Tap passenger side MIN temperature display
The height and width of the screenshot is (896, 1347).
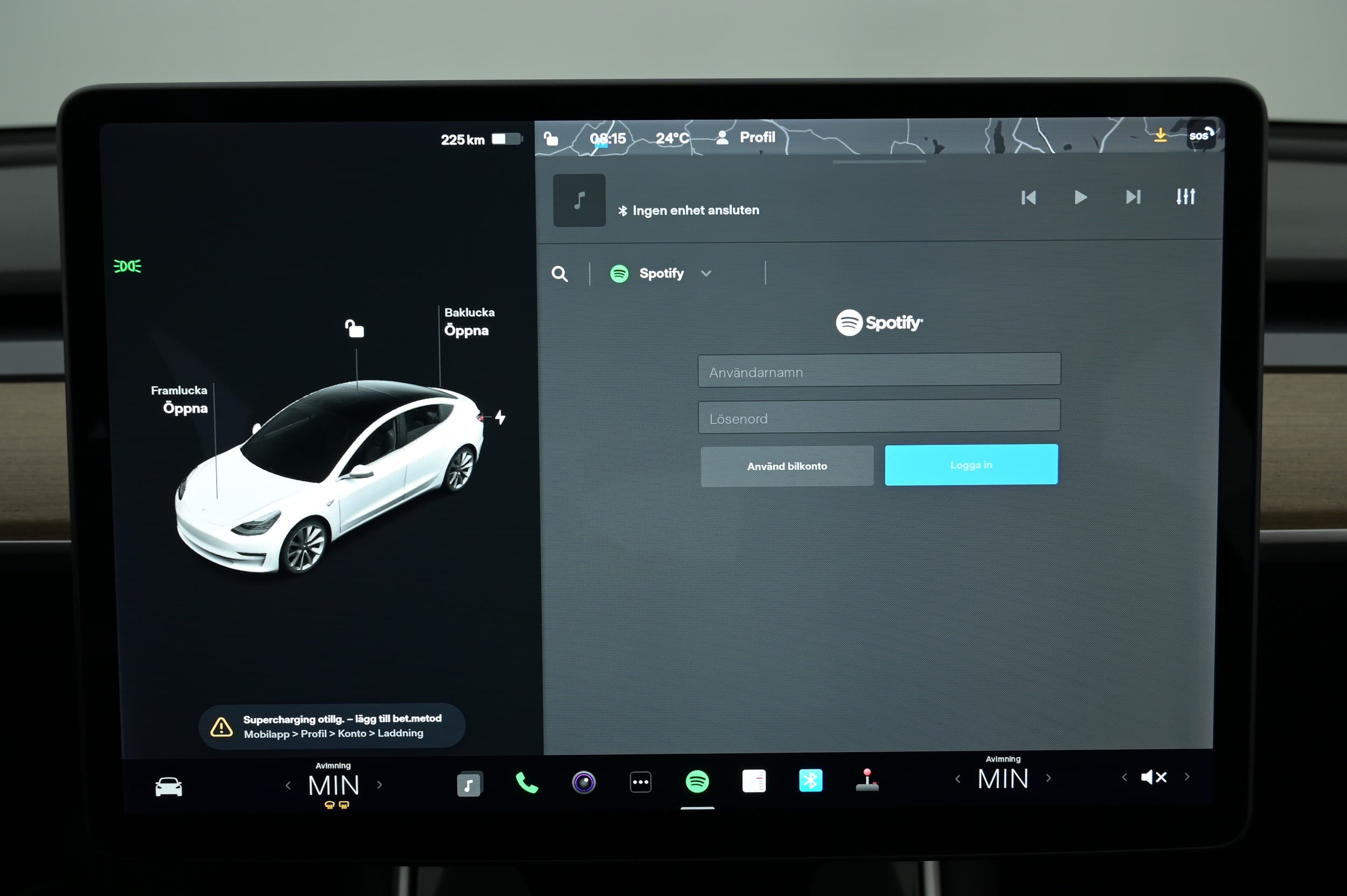[x=1003, y=779]
